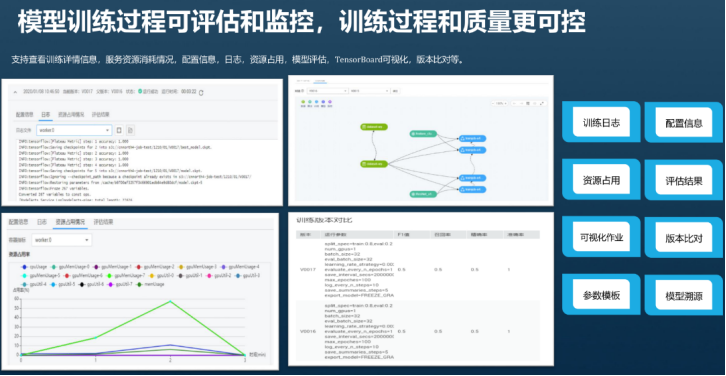Toggle gpuMemUsage-1 legend entry

(113, 267)
